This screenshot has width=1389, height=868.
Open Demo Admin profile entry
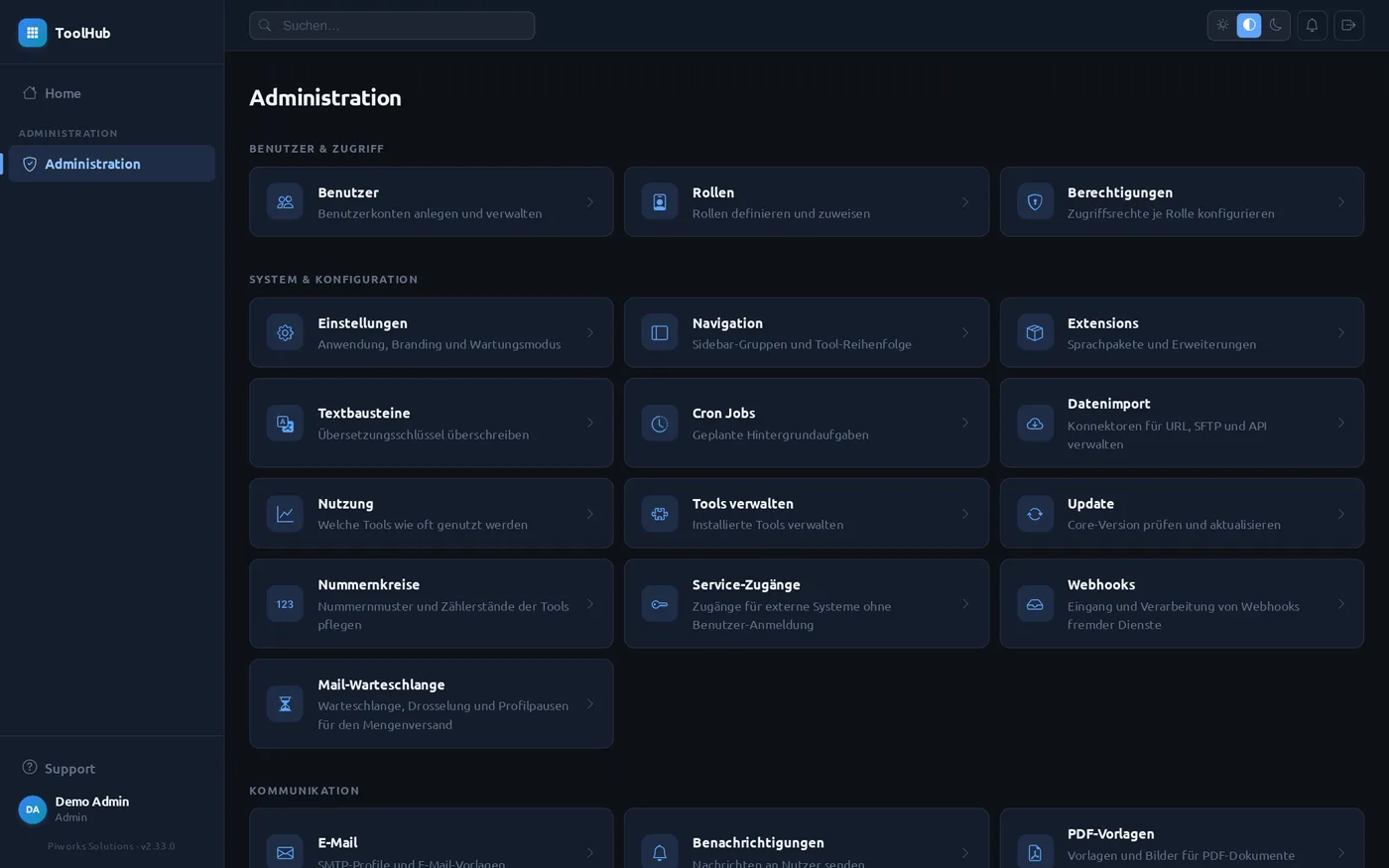pos(112,809)
